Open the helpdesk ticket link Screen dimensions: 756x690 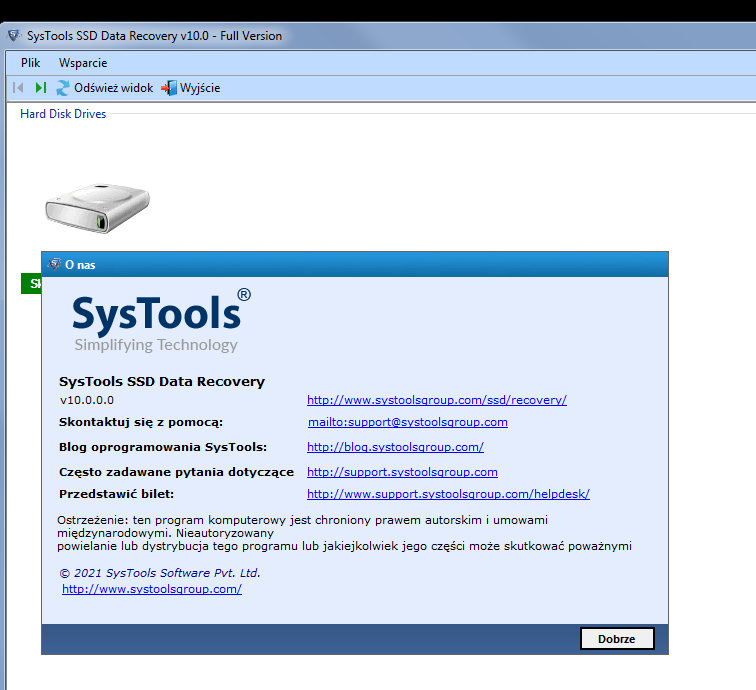point(448,494)
